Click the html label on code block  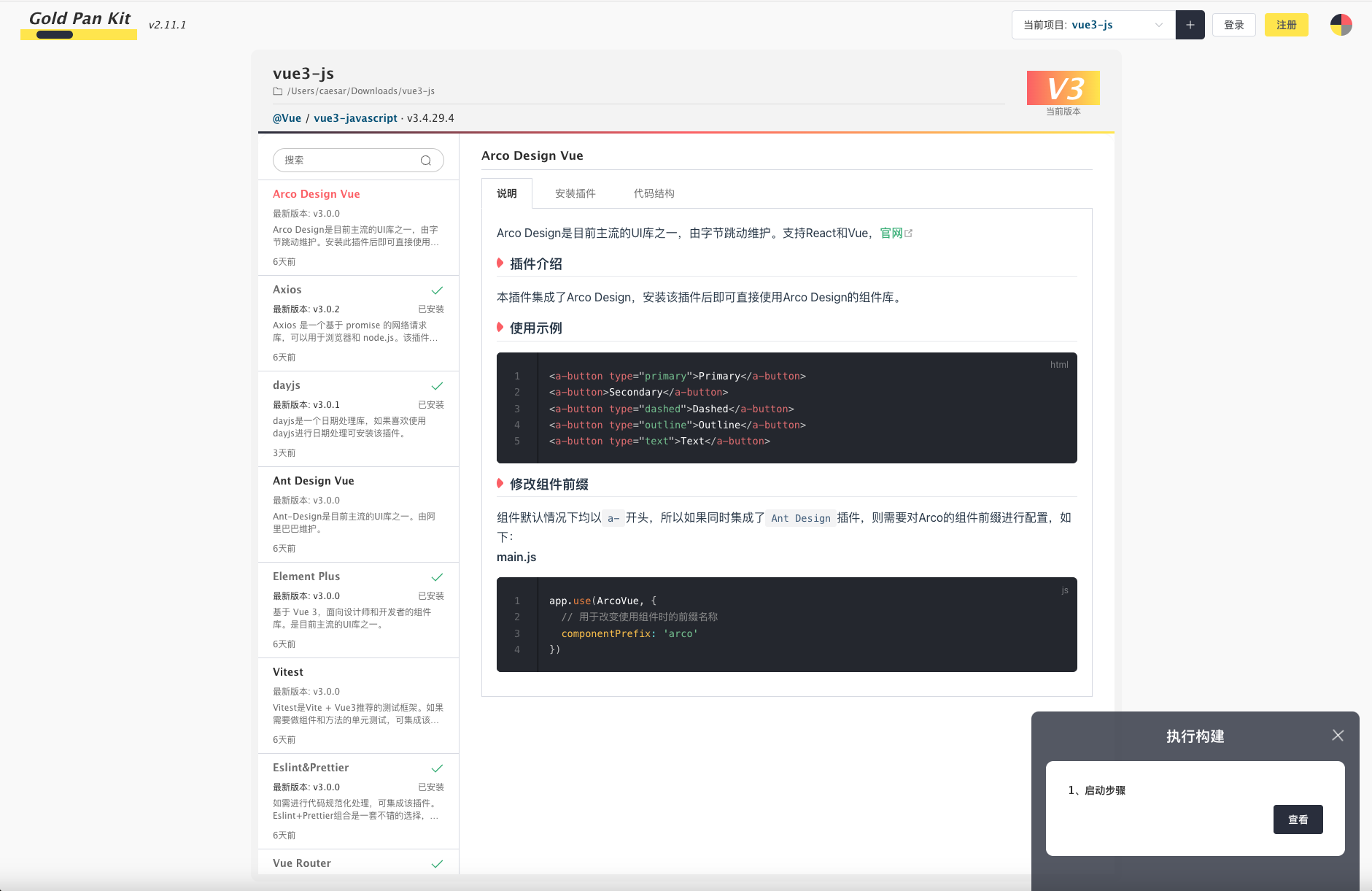tap(1059, 365)
